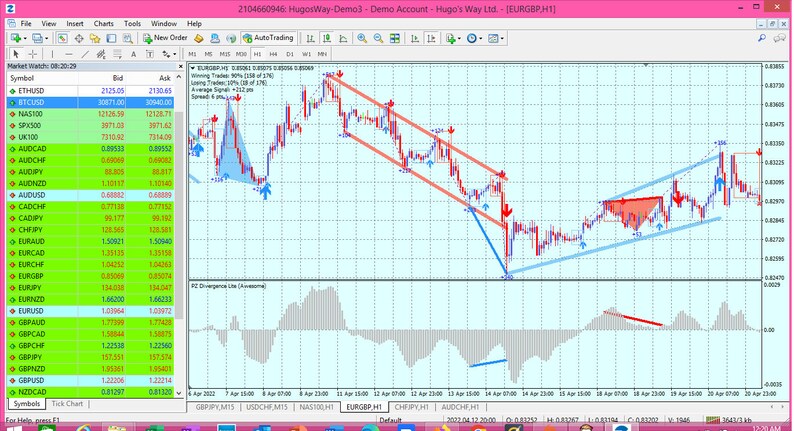Click the New Order button
The image size is (794, 431).
point(166,38)
